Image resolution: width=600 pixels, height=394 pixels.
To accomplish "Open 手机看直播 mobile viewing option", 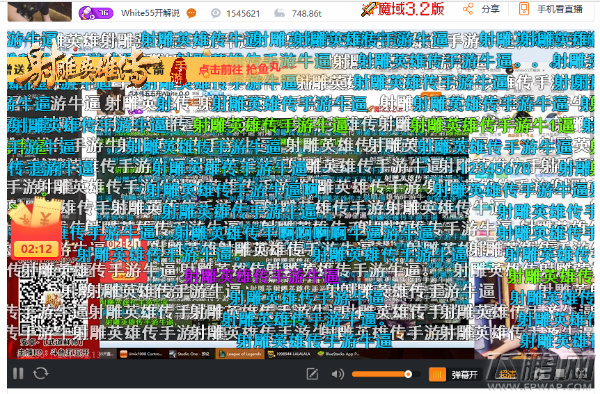I will [x=551, y=9].
